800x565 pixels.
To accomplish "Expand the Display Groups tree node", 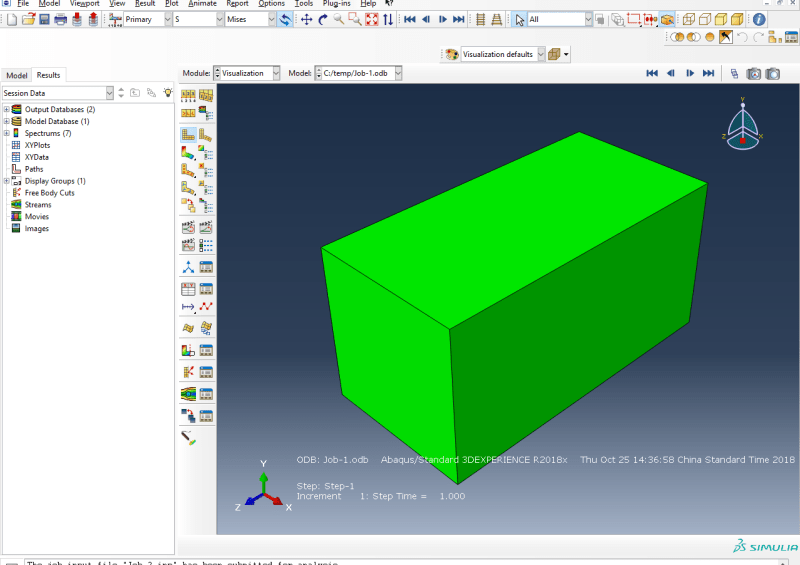I will (x=7, y=181).
